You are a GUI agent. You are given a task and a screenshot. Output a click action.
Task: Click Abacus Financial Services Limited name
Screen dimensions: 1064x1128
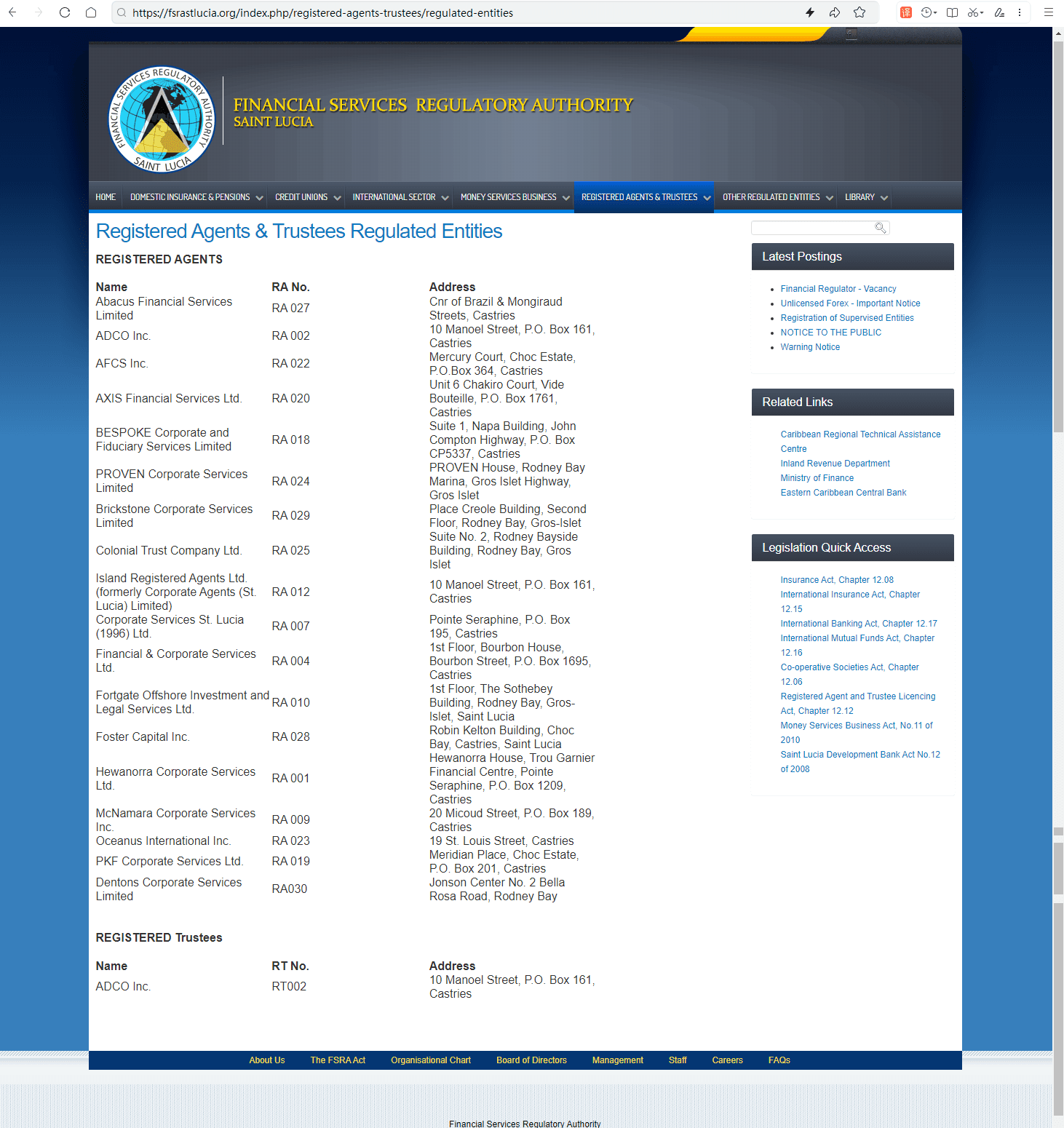tap(164, 309)
